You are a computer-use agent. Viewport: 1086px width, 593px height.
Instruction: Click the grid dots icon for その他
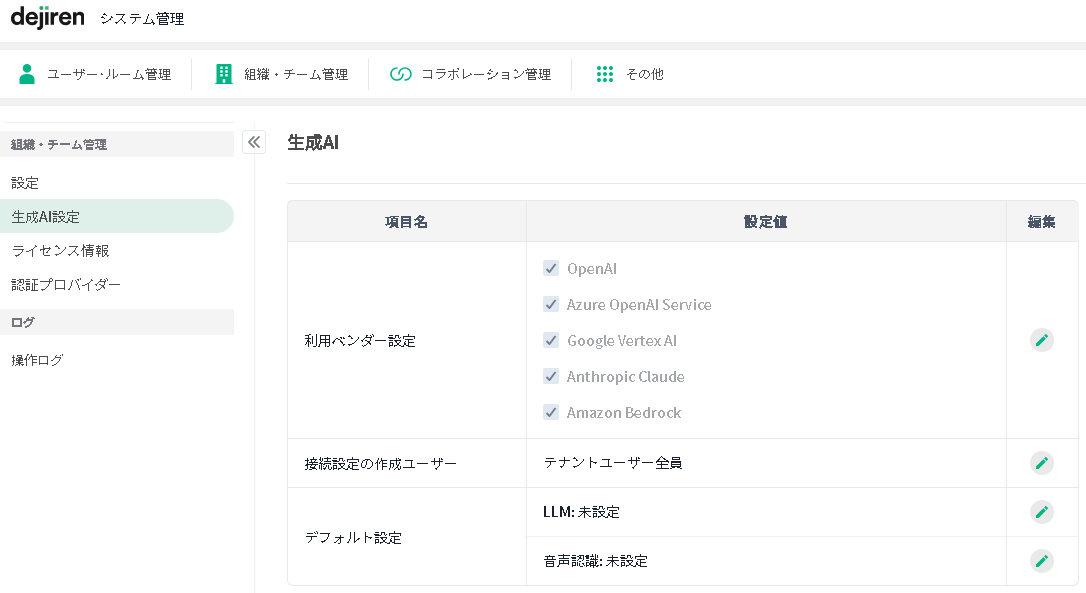604,74
